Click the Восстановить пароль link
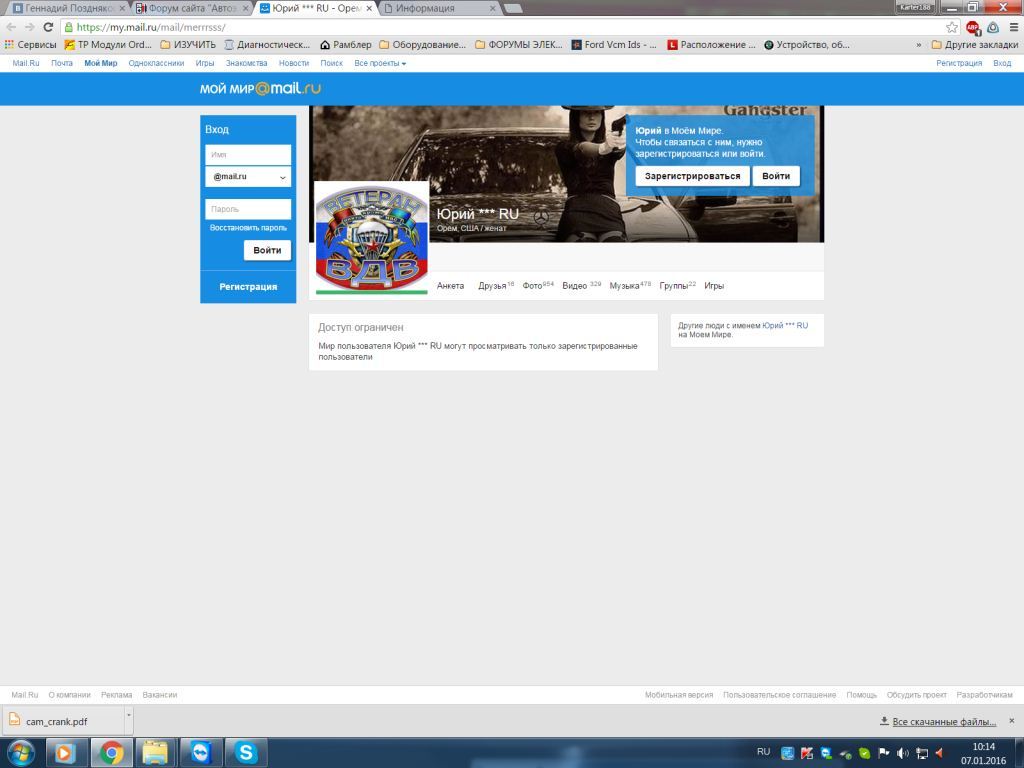 point(248,228)
